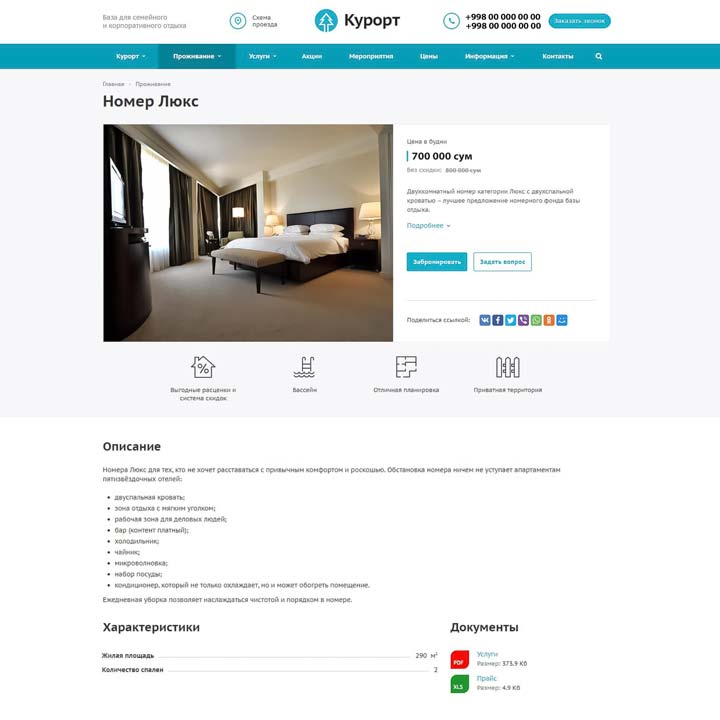Share via WhatsApp icon
Image resolution: width=720 pixels, height=720 pixels.
[536, 320]
